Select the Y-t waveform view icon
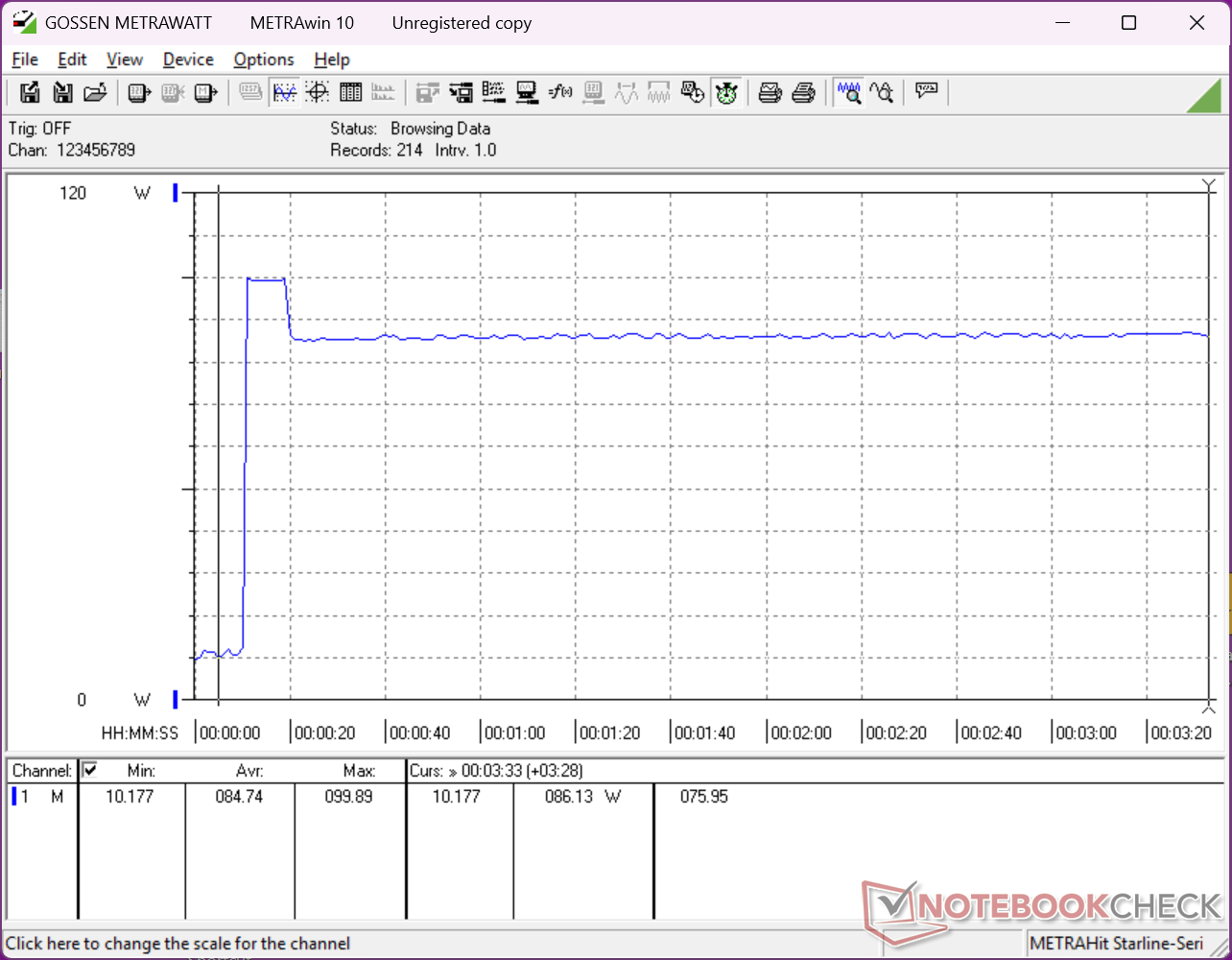 tap(285, 93)
